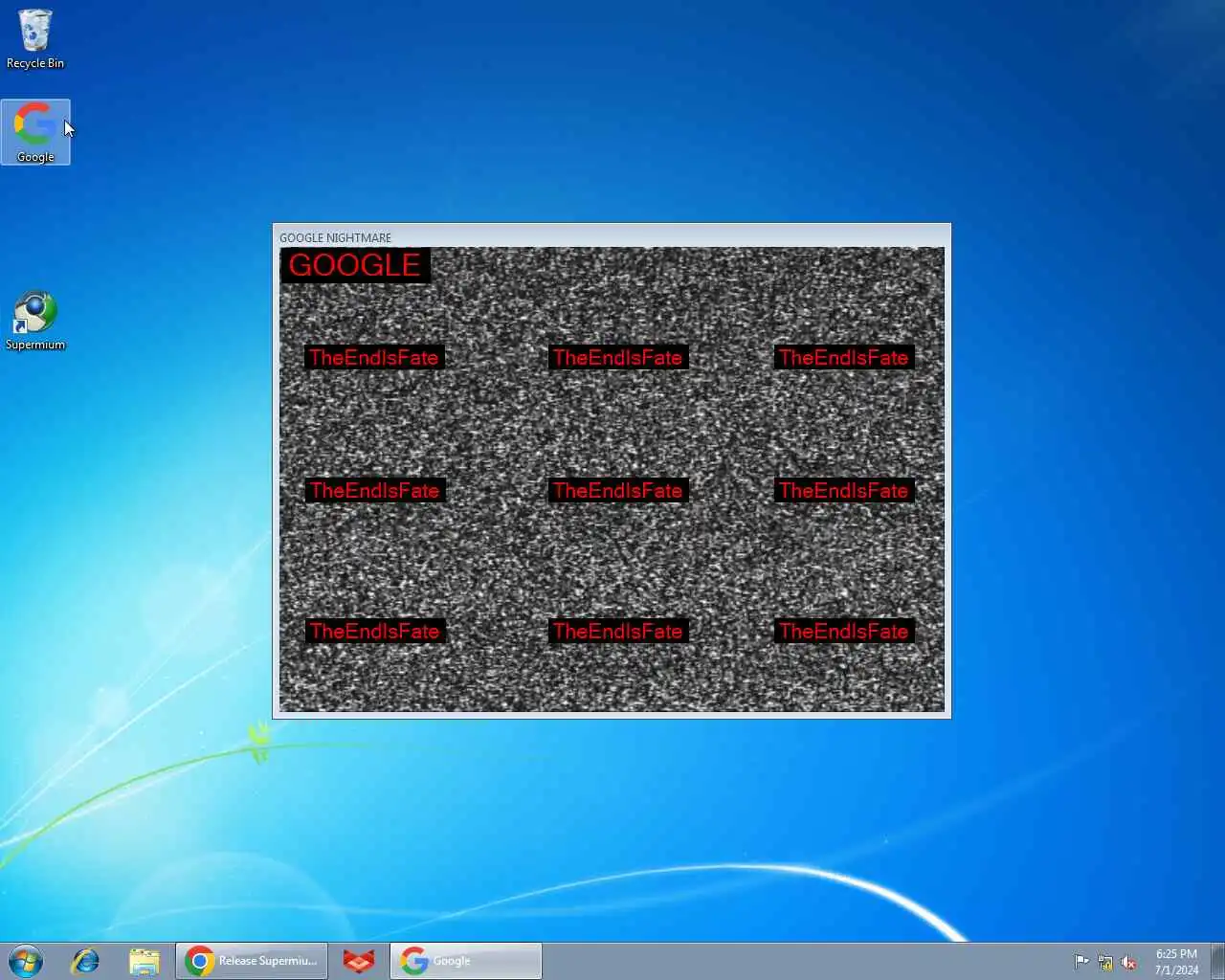Click the large red GOOGLE label
This screenshot has height=980, width=1225.
coord(355,265)
